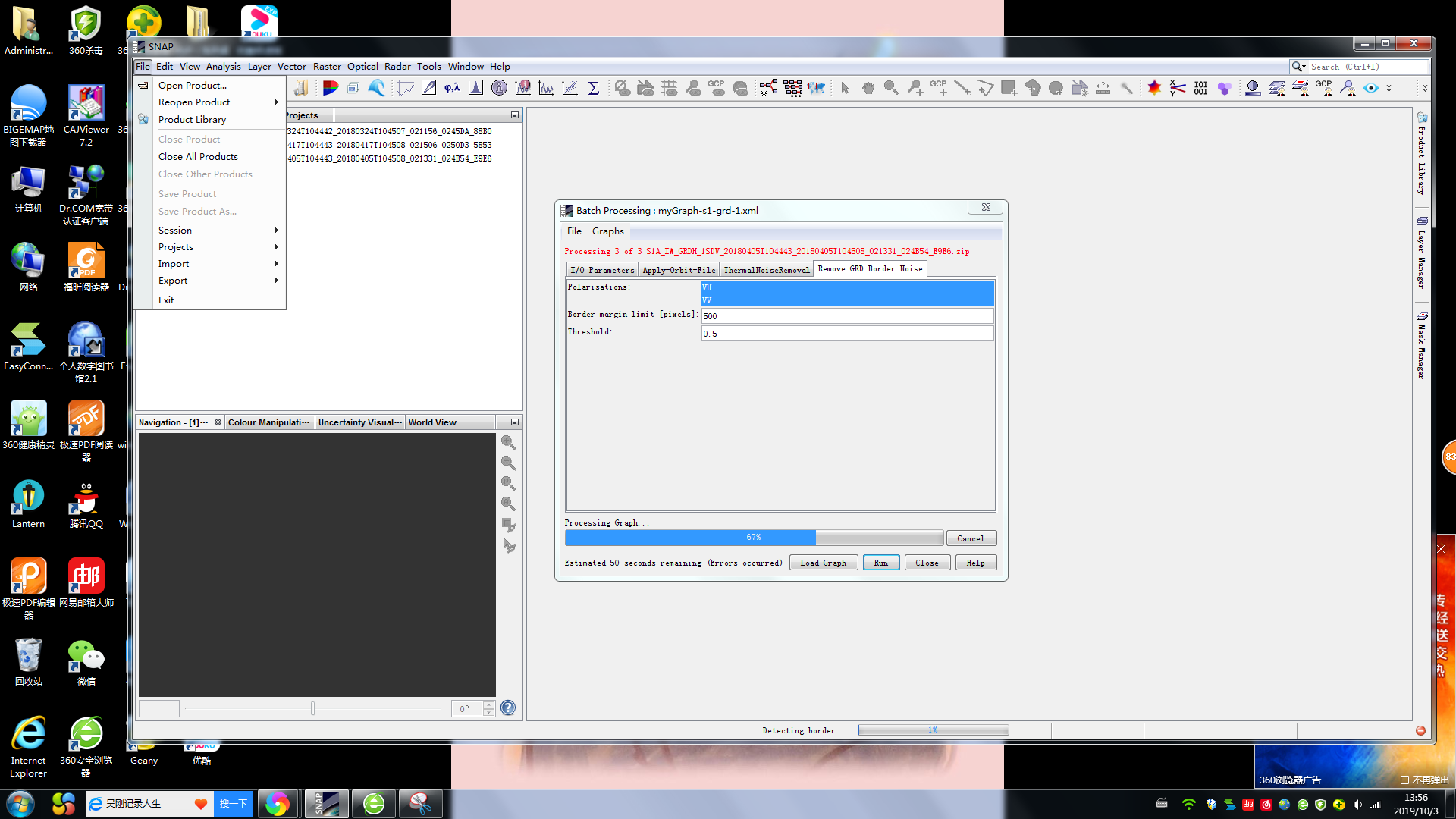
Task: Select VV polarisation in the list
Action: point(847,300)
